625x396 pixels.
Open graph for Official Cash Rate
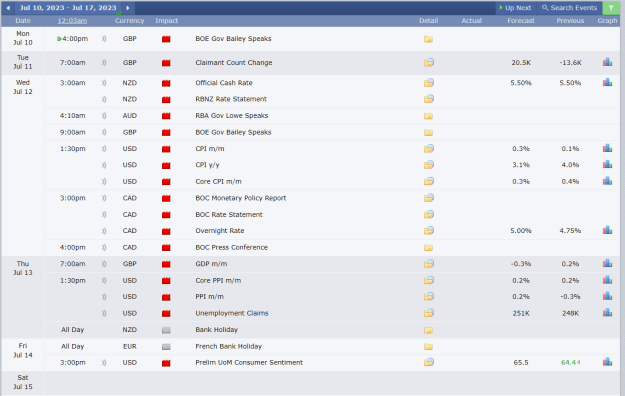pyautogui.click(x=607, y=83)
